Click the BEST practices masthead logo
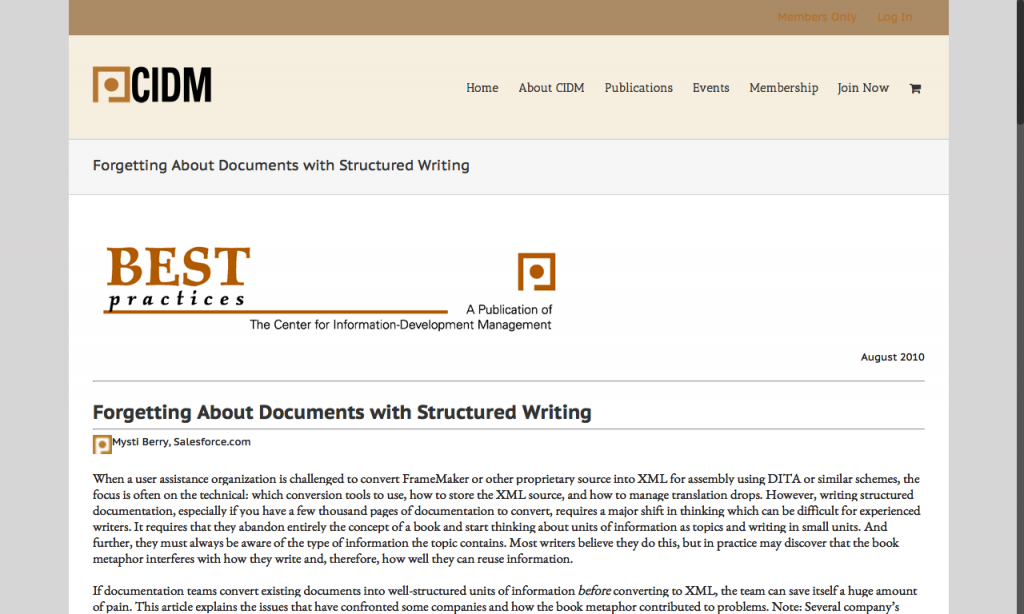1024x614 pixels. tap(177, 277)
